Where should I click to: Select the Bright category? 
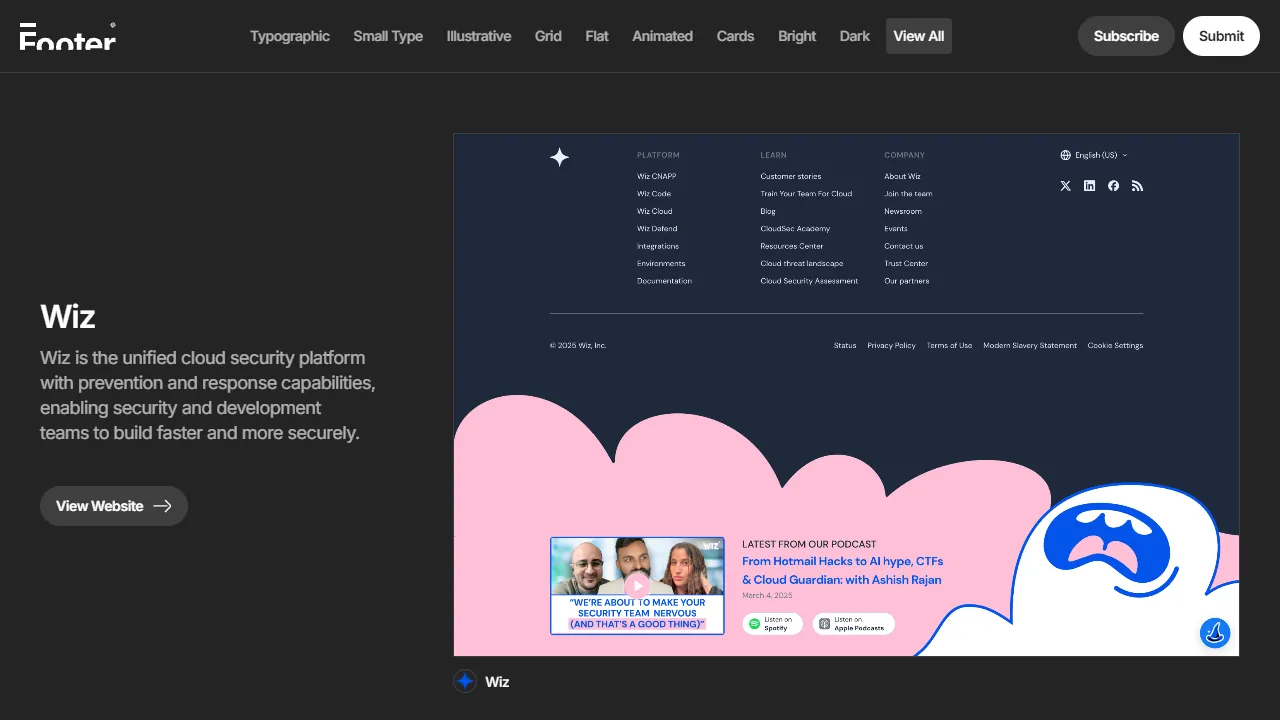(797, 36)
